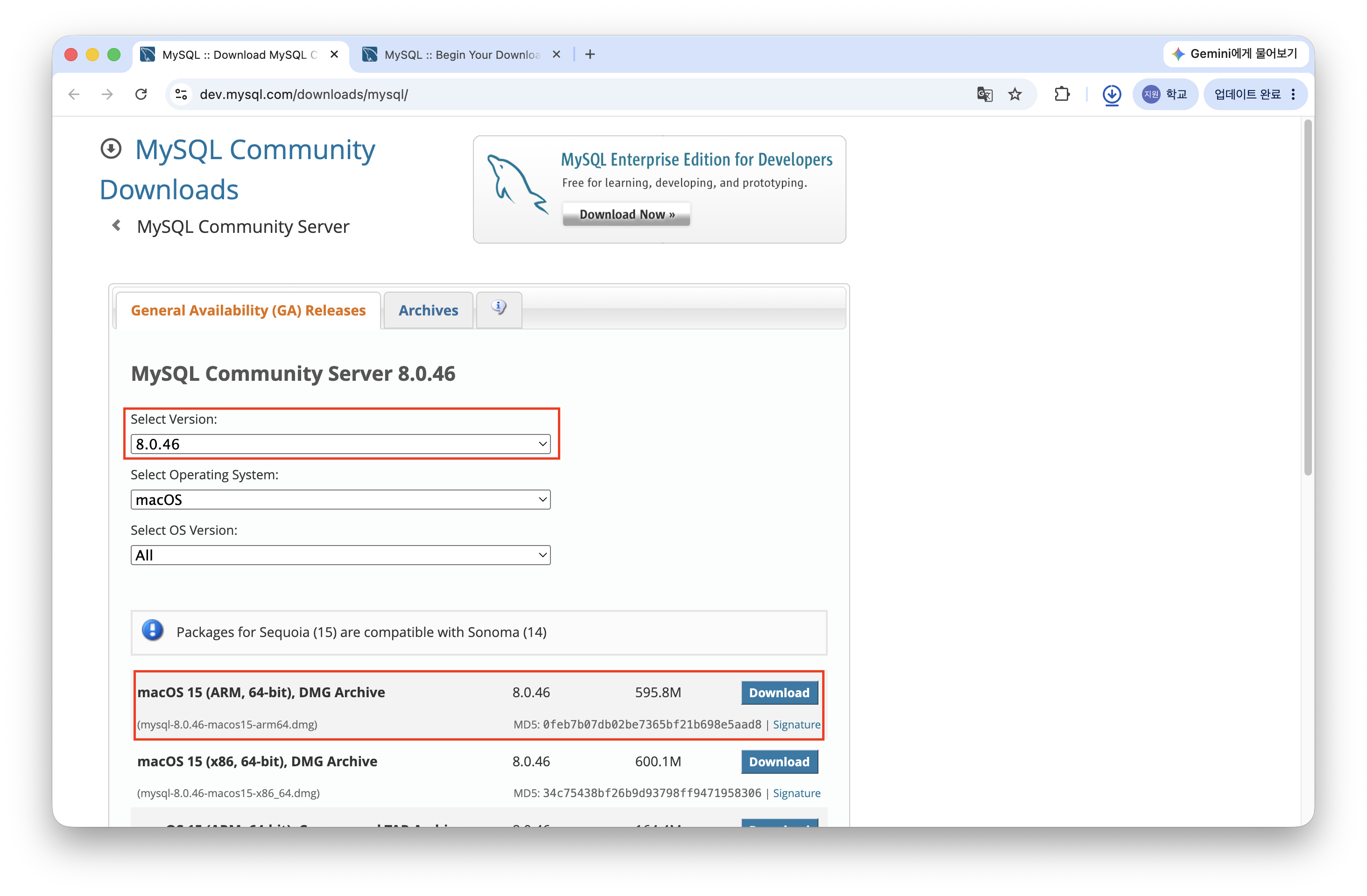
Task: Click the blue exclamation info icon in the Sequoia notice
Action: [x=152, y=631]
